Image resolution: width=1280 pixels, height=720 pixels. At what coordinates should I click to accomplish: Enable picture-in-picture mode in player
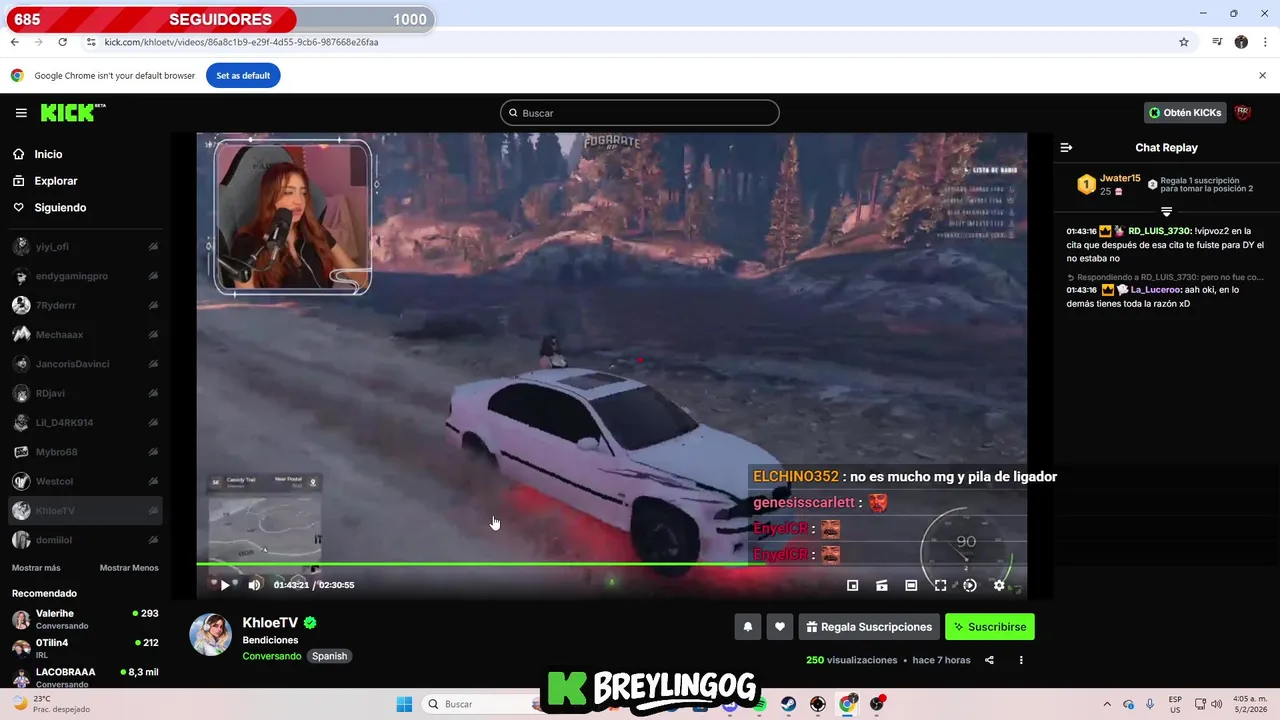[x=853, y=585]
